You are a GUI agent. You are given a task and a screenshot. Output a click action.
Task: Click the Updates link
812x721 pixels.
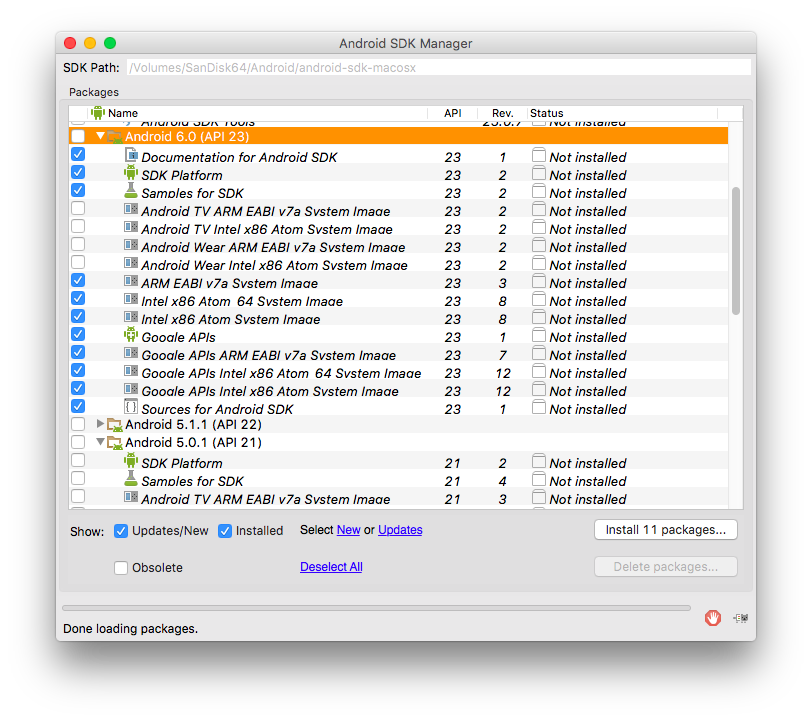click(x=400, y=530)
